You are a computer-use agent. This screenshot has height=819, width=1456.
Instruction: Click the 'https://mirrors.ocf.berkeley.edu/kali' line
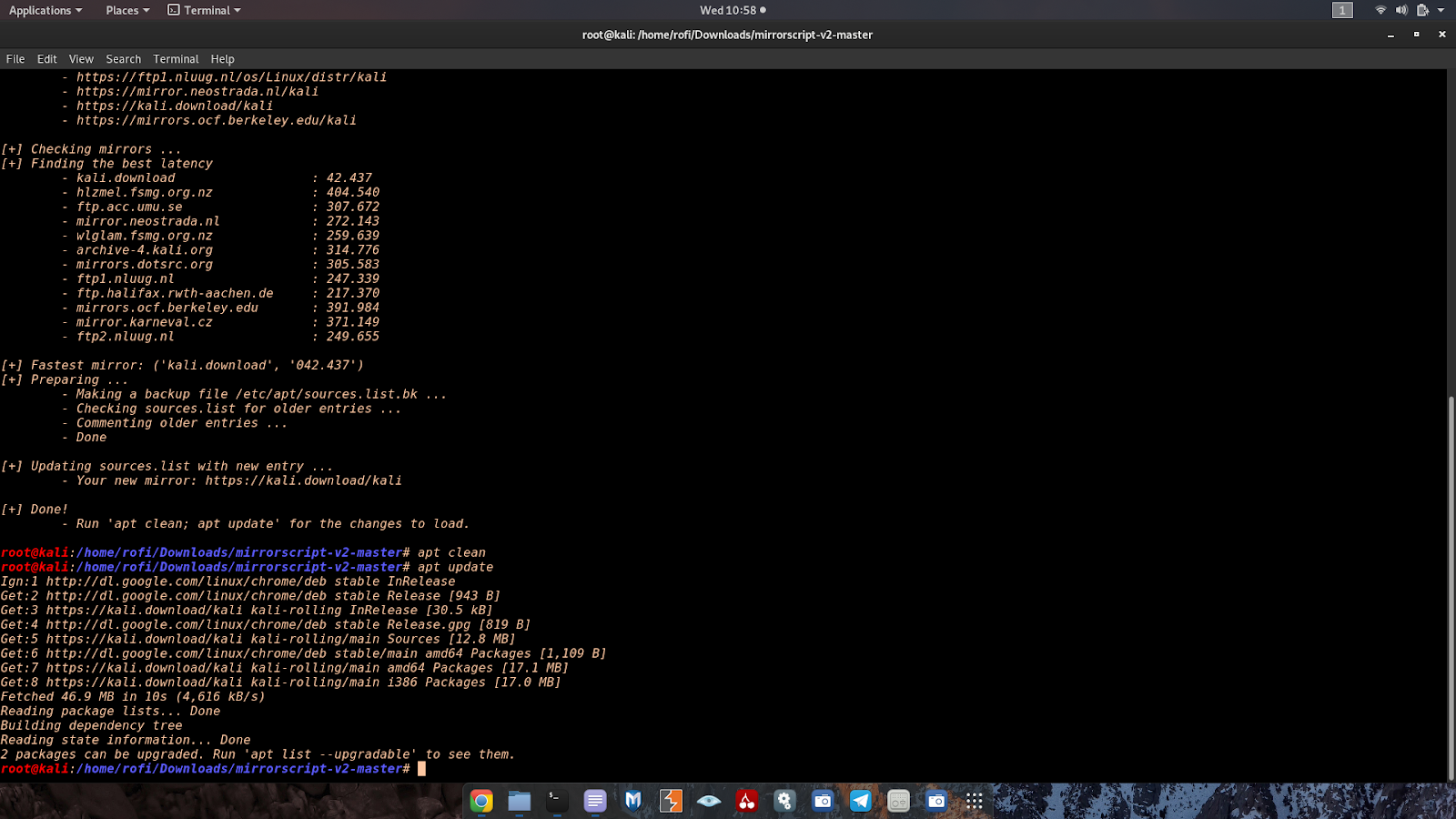click(x=217, y=120)
